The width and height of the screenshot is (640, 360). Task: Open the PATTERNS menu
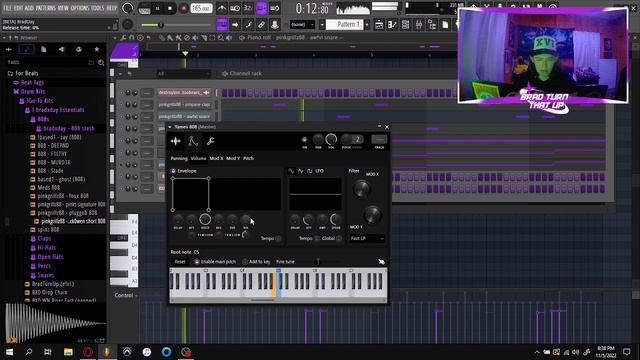[x=45, y=8]
